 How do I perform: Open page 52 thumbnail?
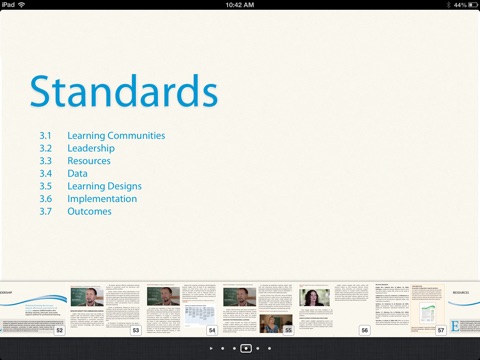point(33,310)
